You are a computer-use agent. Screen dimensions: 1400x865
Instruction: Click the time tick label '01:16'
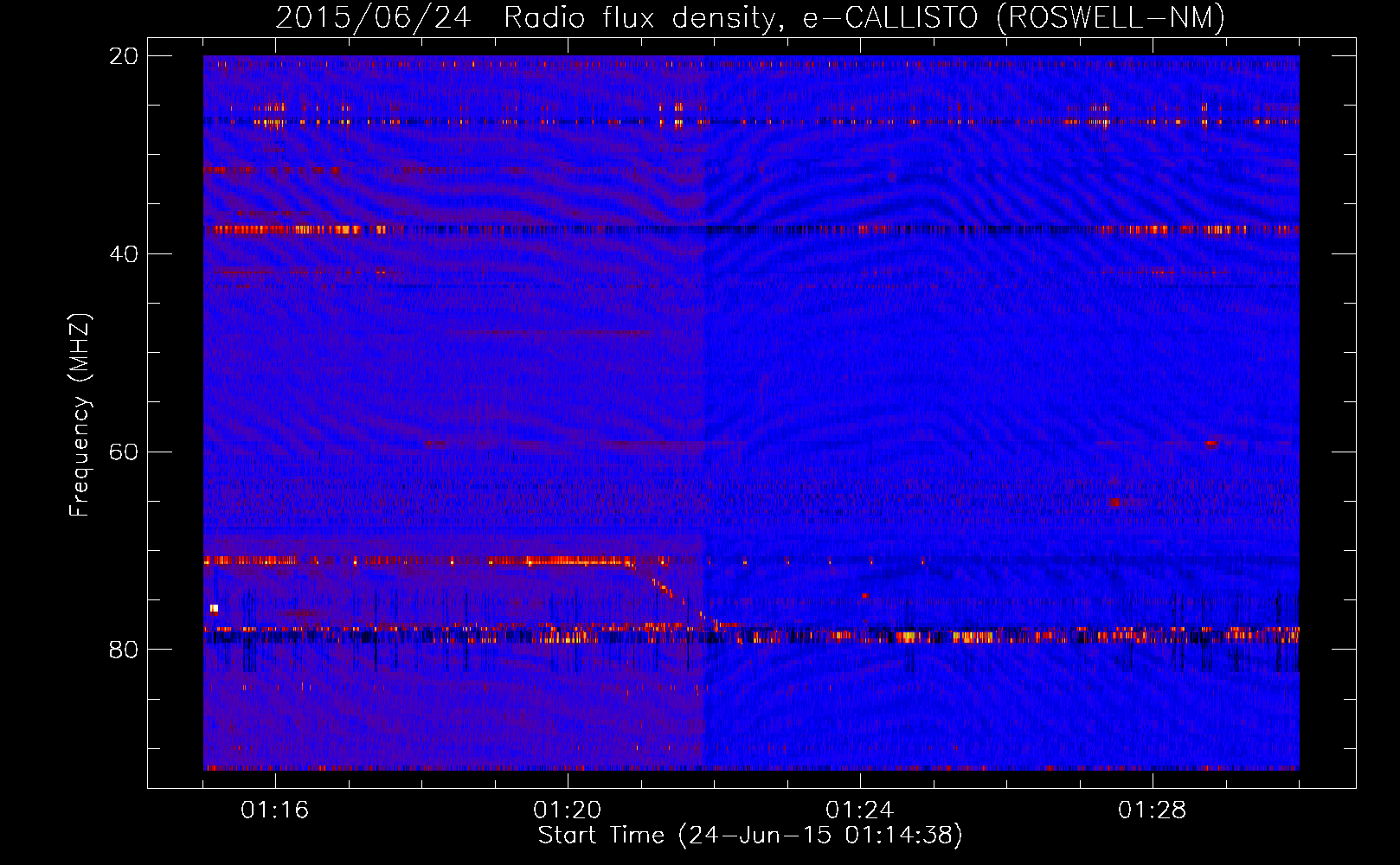coord(275,811)
